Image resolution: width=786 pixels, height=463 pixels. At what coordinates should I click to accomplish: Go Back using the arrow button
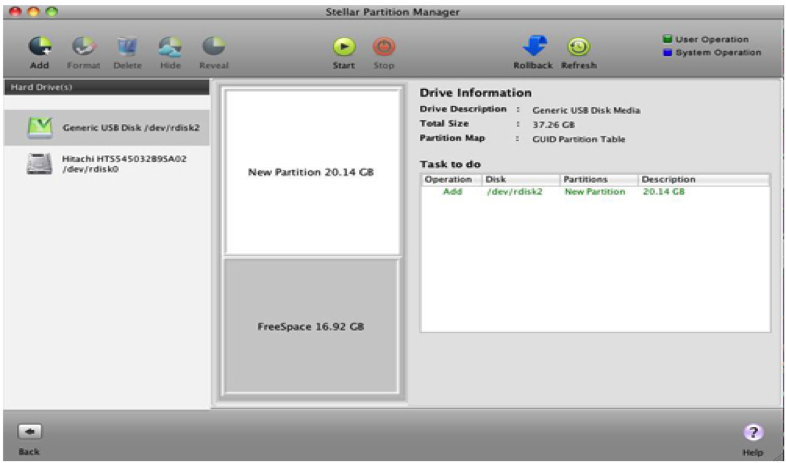tap(30, 431)
